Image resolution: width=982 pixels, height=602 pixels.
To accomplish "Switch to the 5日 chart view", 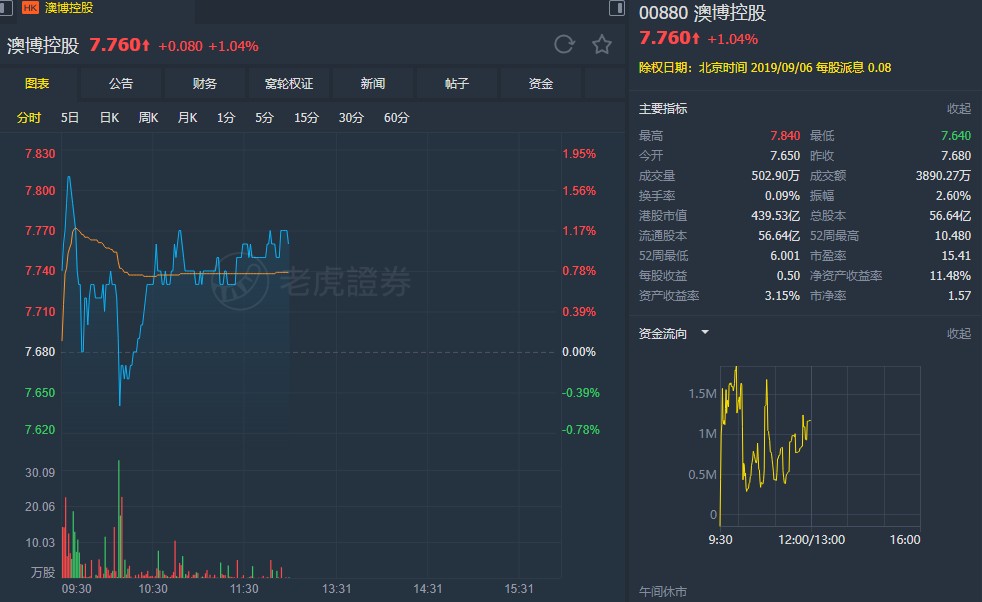I will (x=69, y=117).
